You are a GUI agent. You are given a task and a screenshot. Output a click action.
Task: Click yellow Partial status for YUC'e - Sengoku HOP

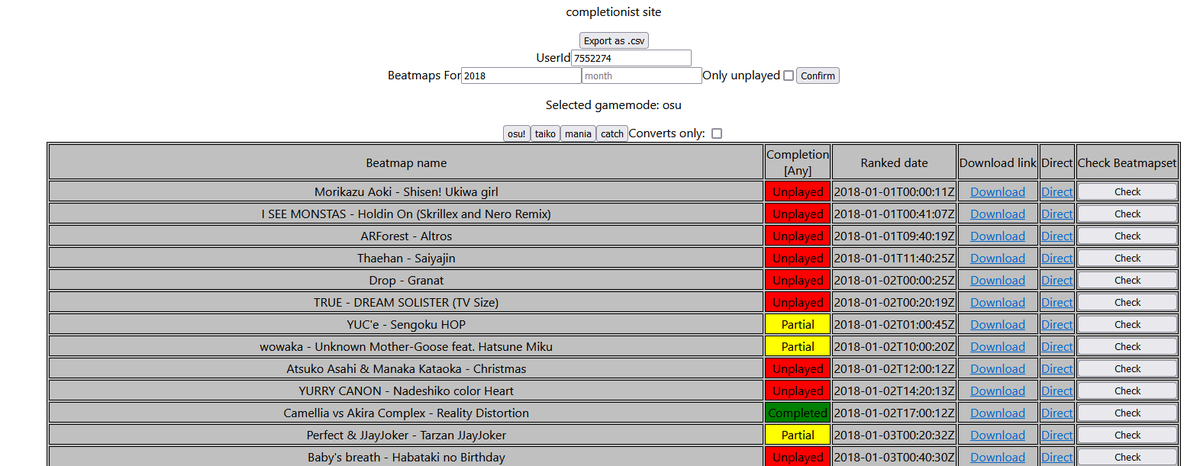pyautogui.click(x=797, y=324)
